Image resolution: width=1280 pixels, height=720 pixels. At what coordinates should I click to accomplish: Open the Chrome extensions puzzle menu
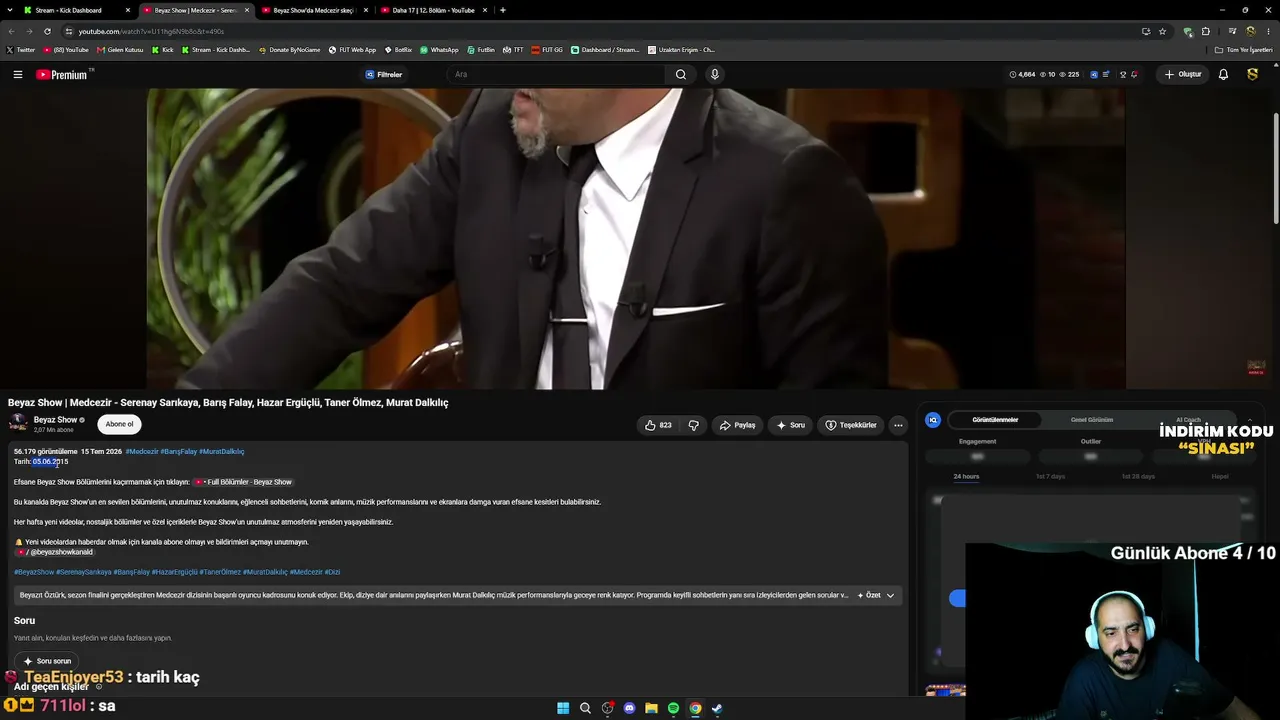pos(1205,31)
